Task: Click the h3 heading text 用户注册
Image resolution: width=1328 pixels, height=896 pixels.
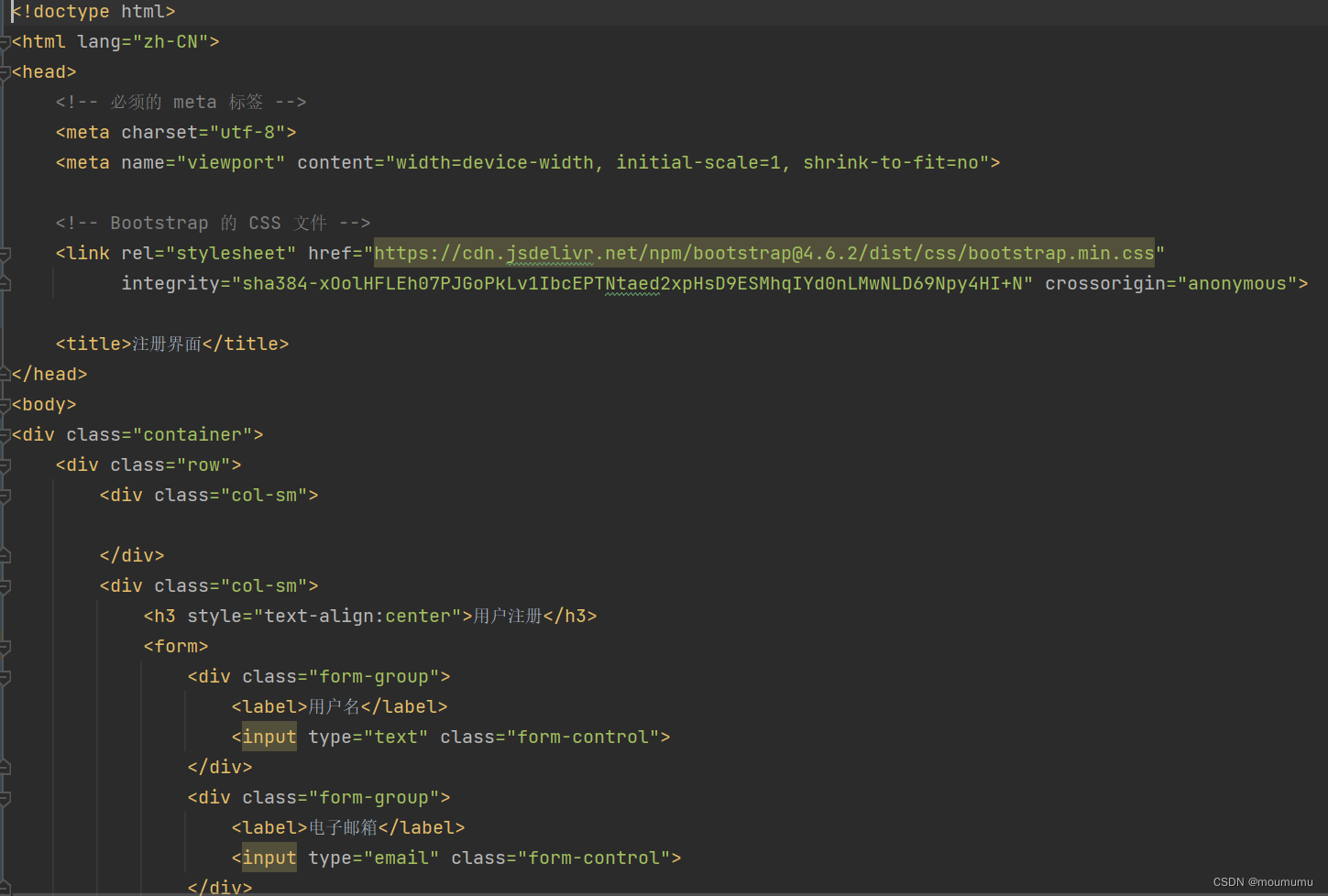Action: tap(508, 617)
